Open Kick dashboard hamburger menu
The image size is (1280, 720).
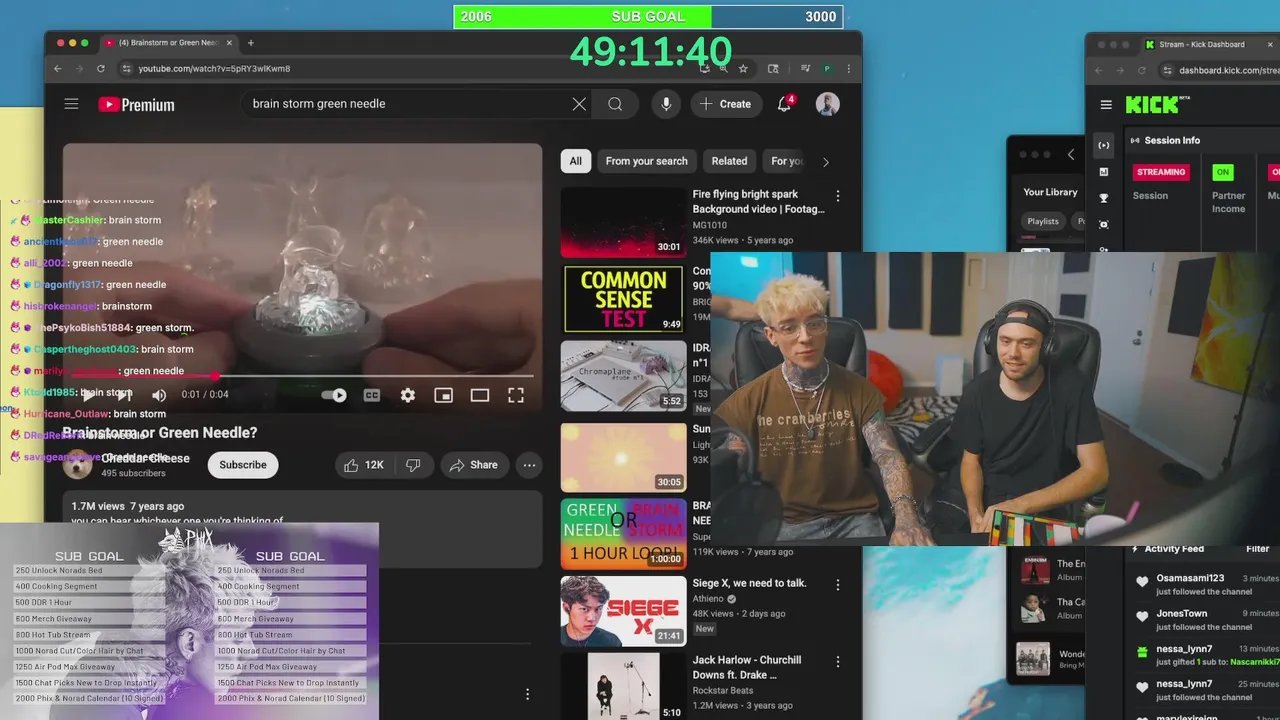tap(1105, 105)
